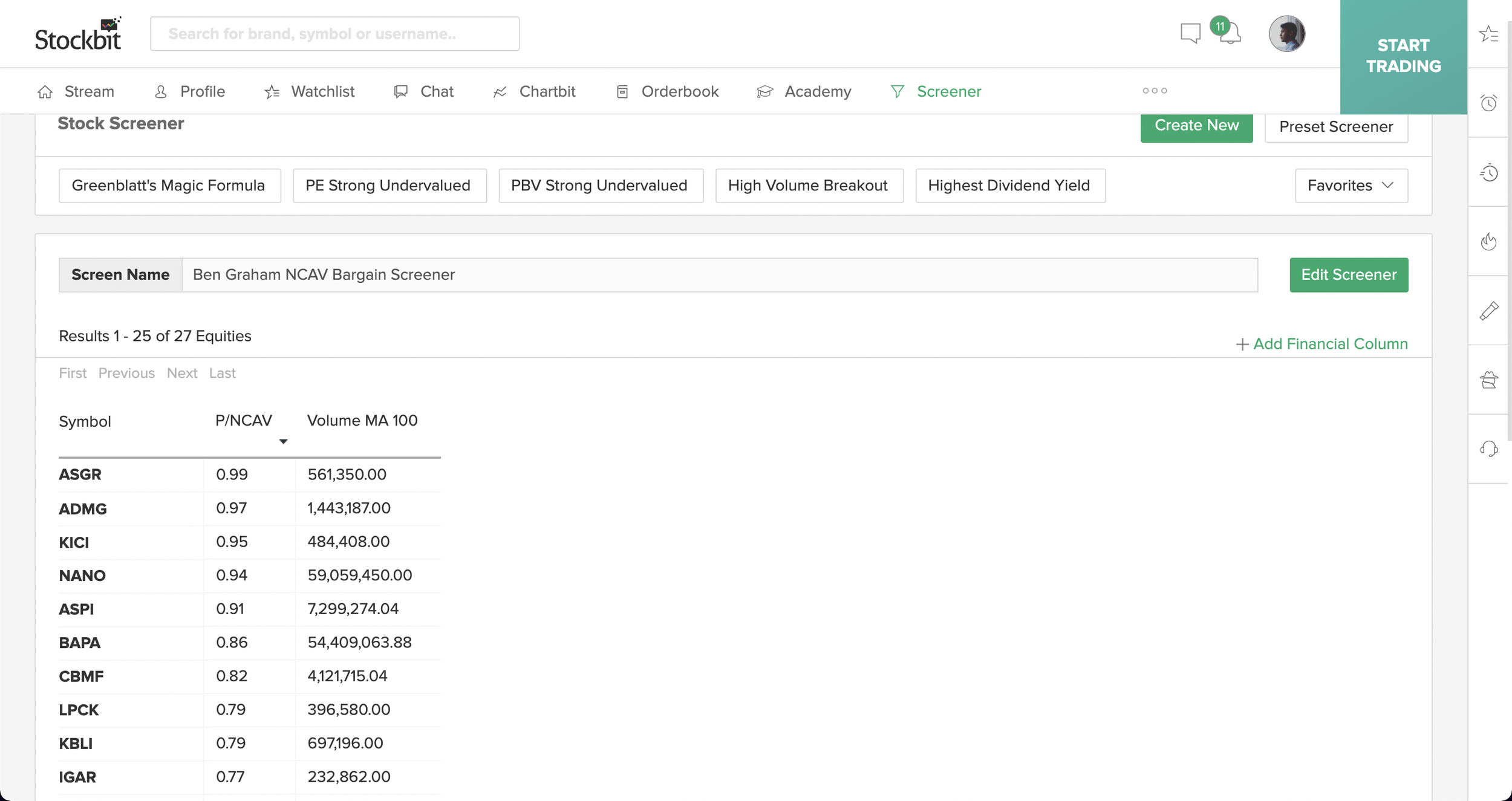Click the Screen Name input field

point(720,275)
